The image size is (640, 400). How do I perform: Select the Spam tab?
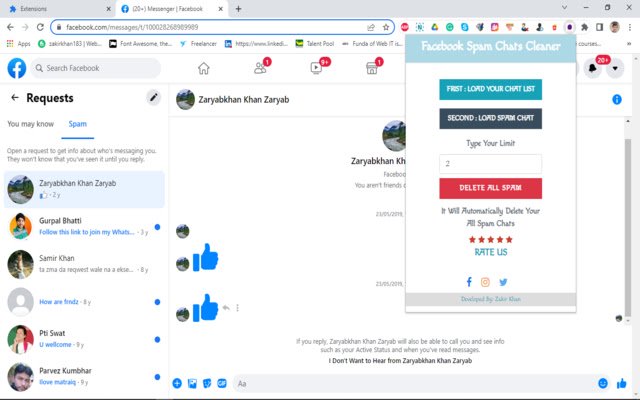coord(78,124)
